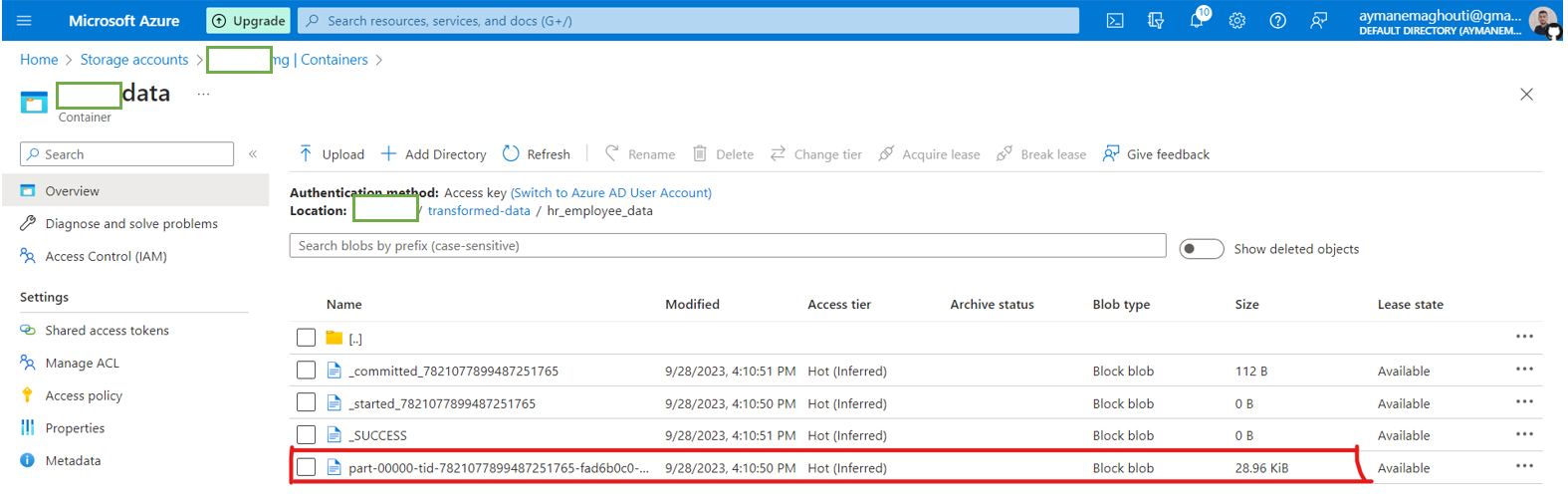Viewport: 1568px width, 500px height.
Task: Open the _SUCCESS blob
Action: point(377,436)
